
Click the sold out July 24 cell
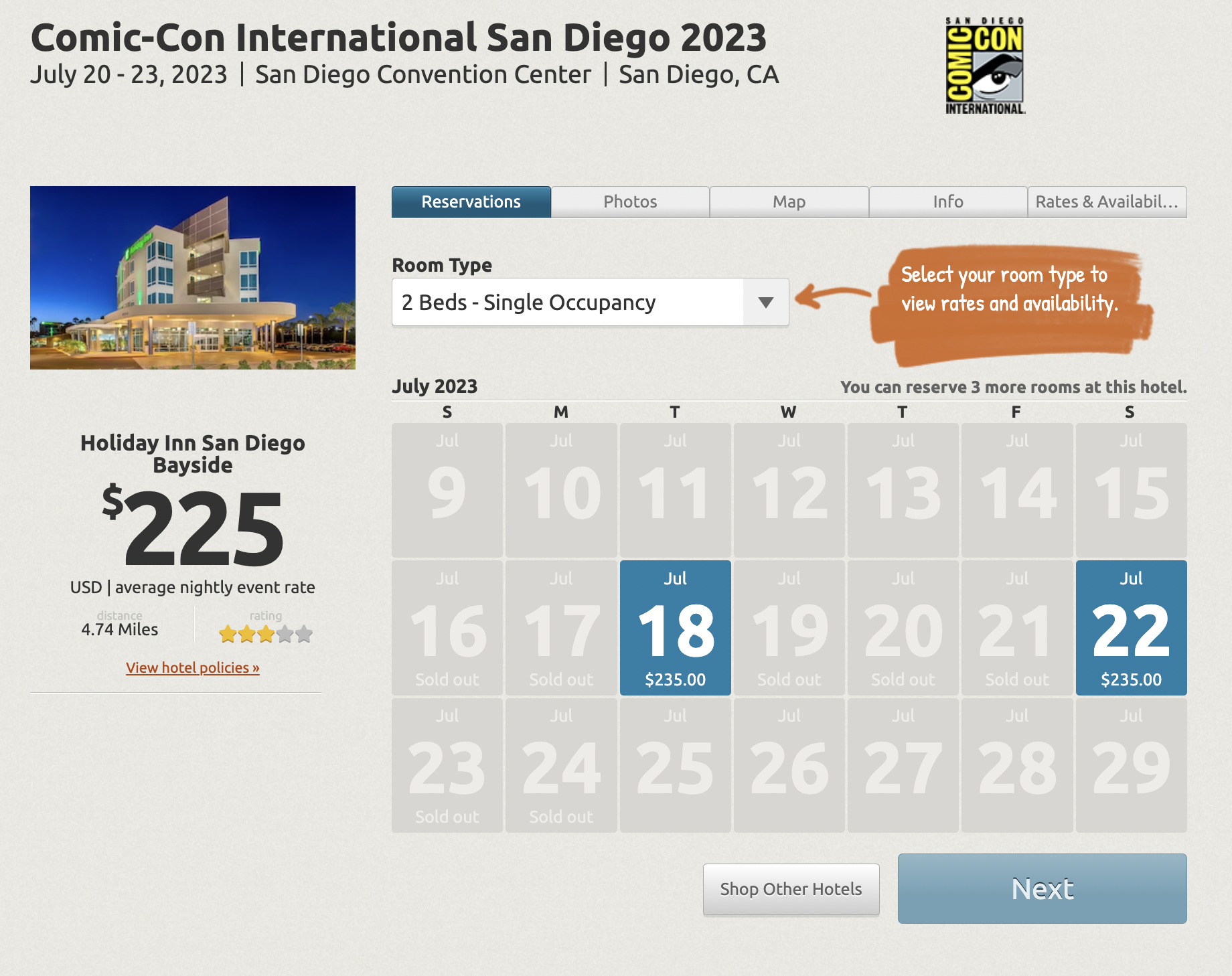(561, 765)
